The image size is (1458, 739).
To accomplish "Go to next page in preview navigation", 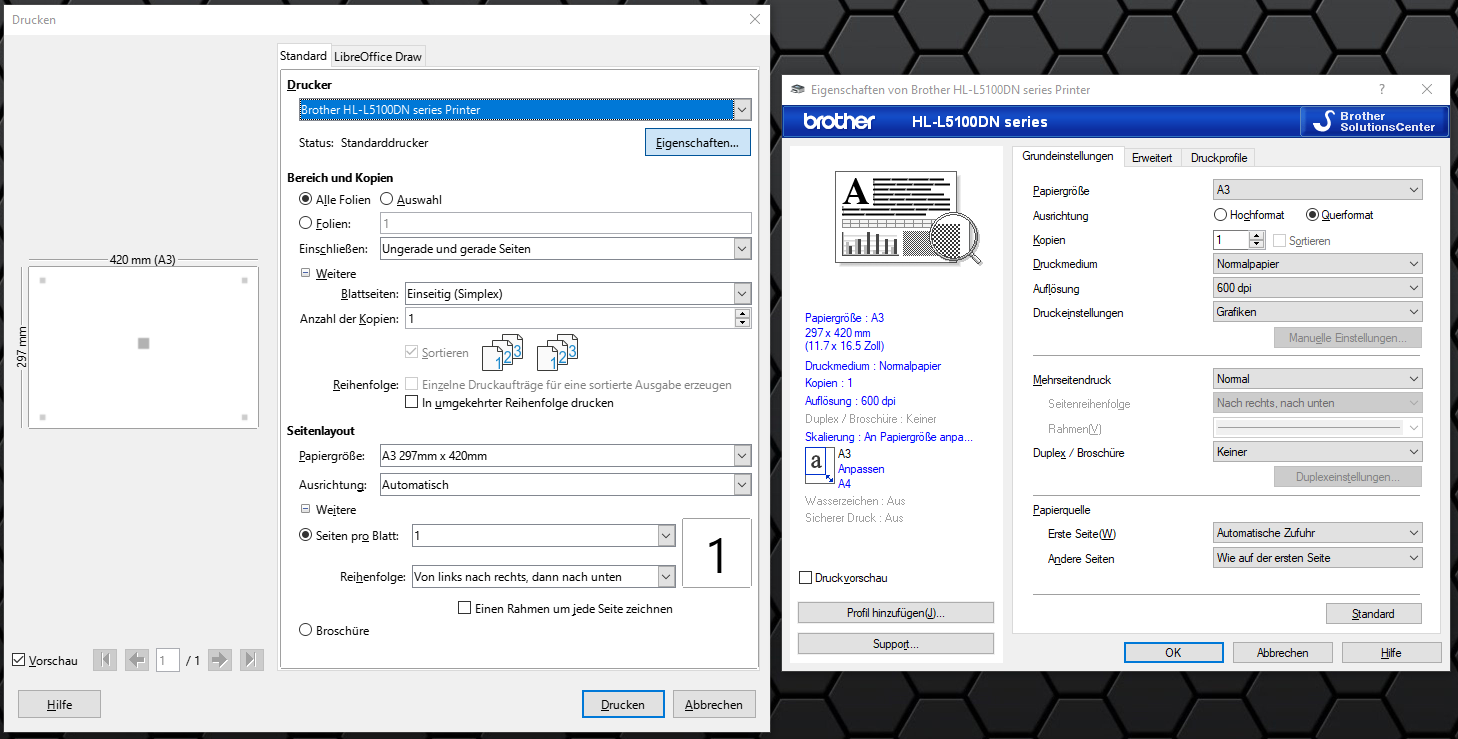I will point(220,660).
